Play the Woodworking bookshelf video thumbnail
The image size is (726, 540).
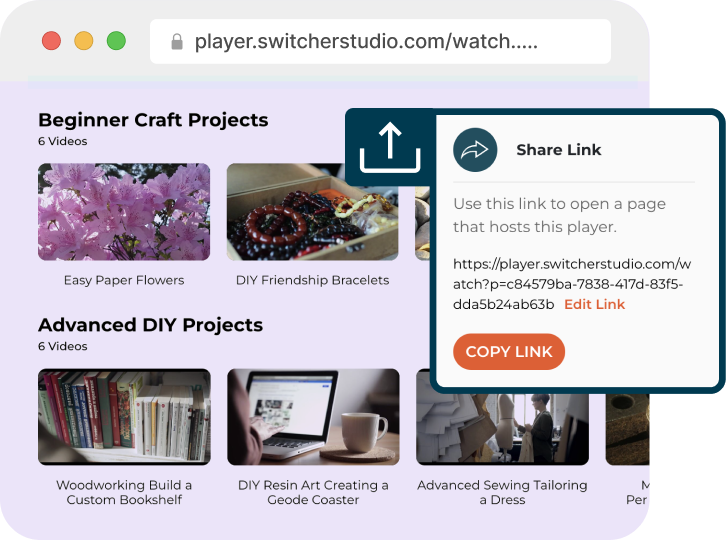tap(124, 417)
